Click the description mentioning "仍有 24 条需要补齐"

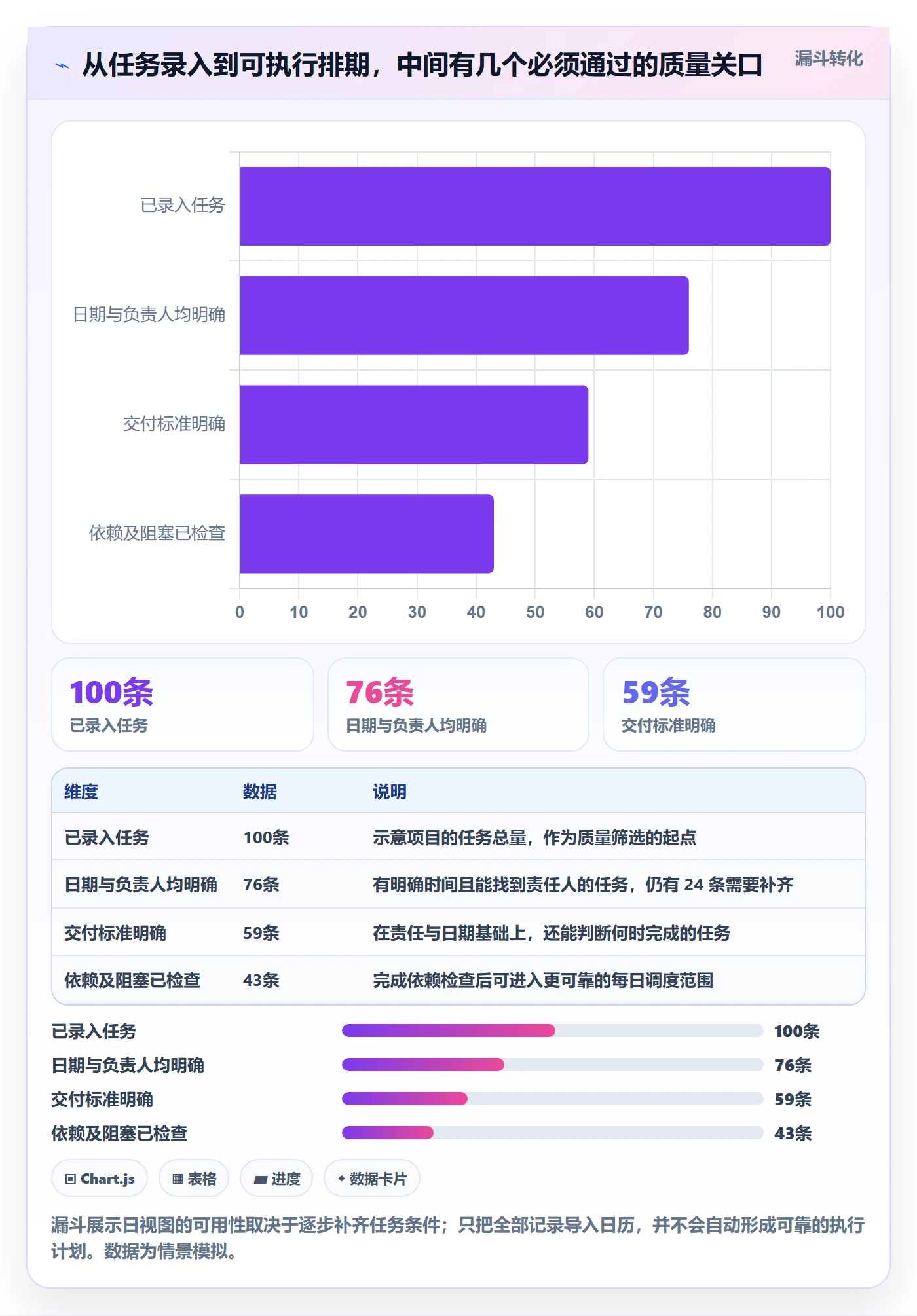[x=583, y=885]
